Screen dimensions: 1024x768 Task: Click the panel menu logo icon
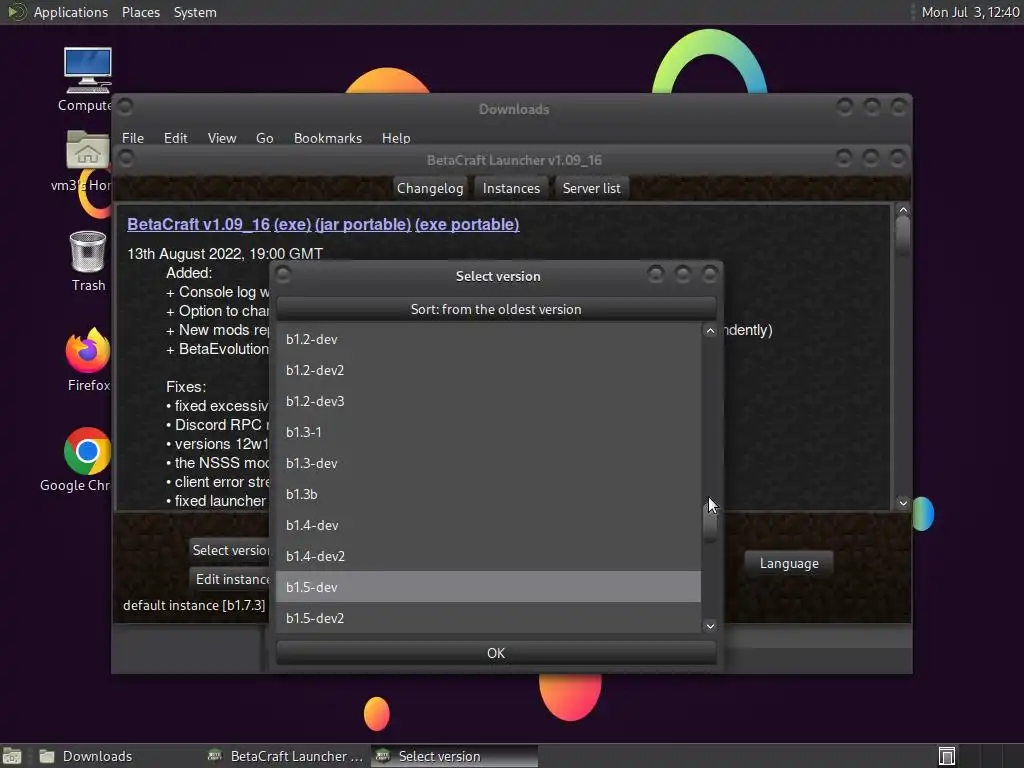coord(16,12)
